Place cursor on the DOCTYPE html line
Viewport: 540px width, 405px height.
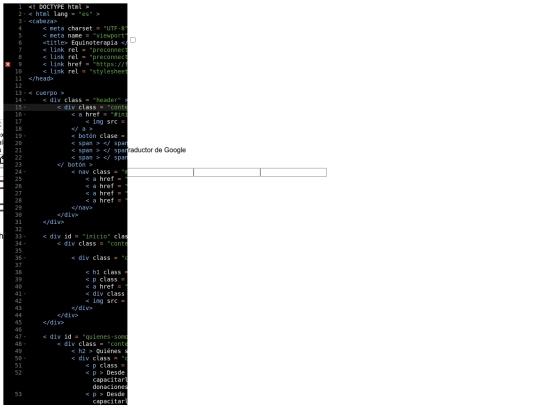(59, 7)
